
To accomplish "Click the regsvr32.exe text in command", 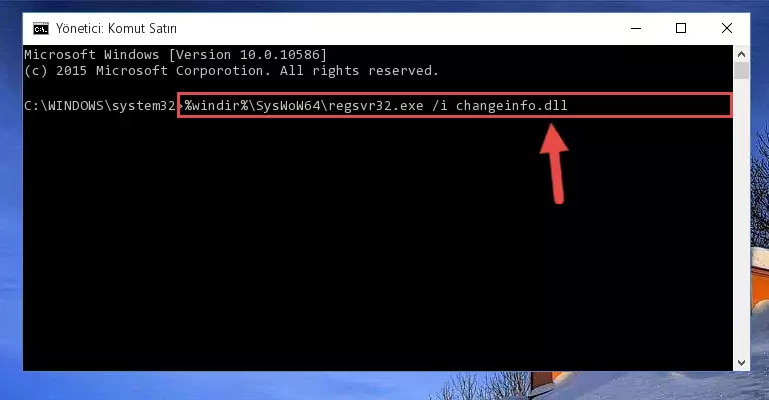I will coord(376,105).
